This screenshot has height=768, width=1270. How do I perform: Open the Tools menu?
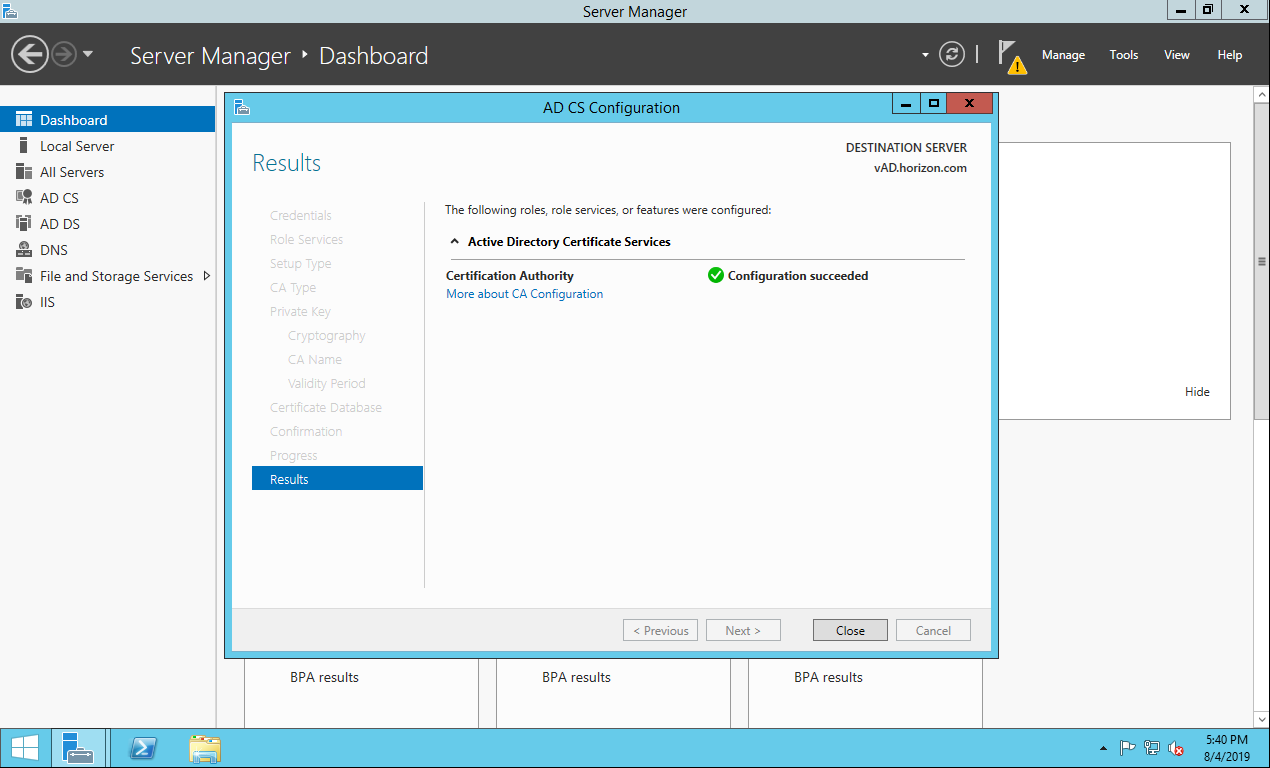pos(1123,55)
